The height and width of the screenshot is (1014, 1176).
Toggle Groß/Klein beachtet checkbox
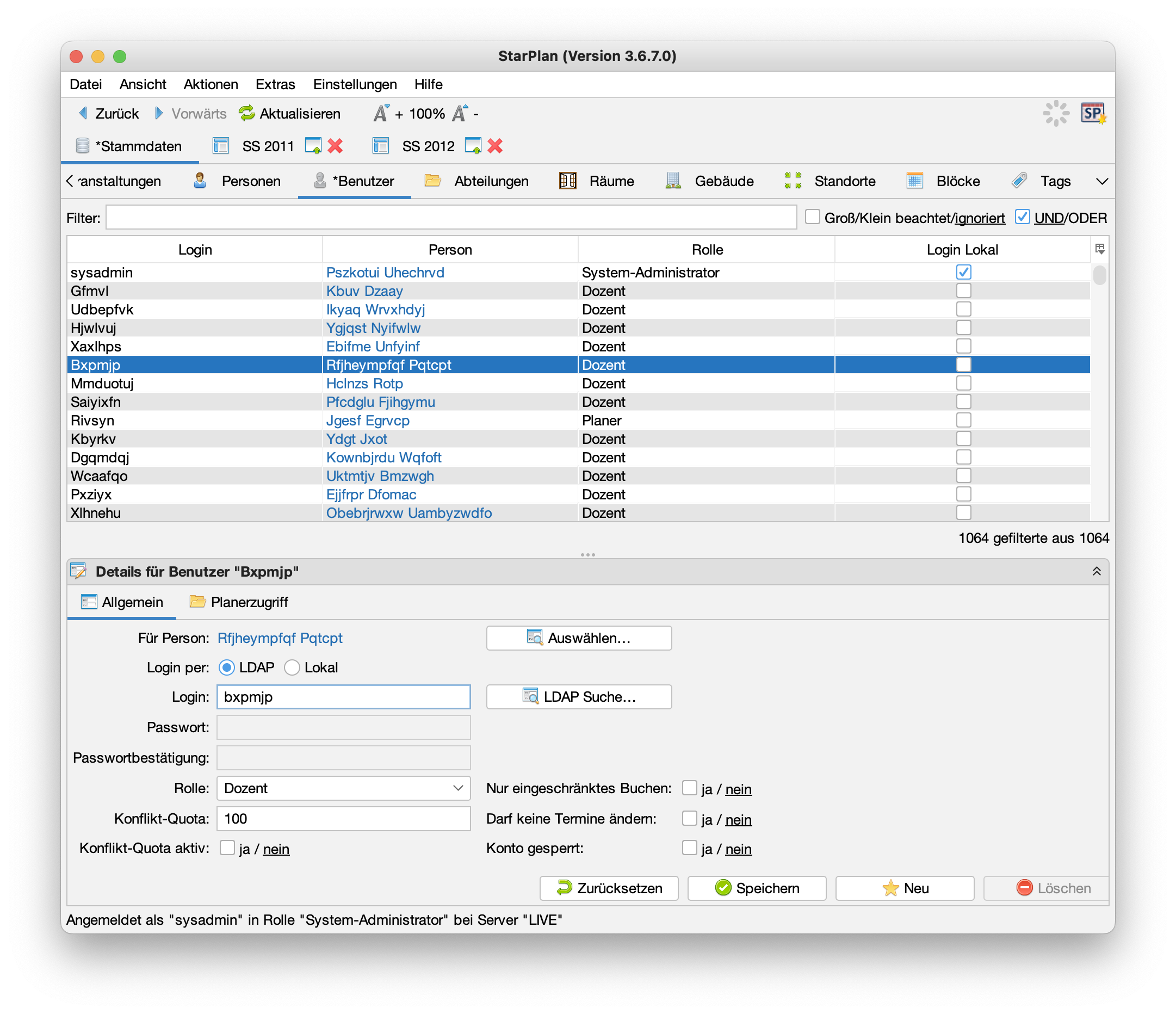pyautogui.click(x=812, y=217)
